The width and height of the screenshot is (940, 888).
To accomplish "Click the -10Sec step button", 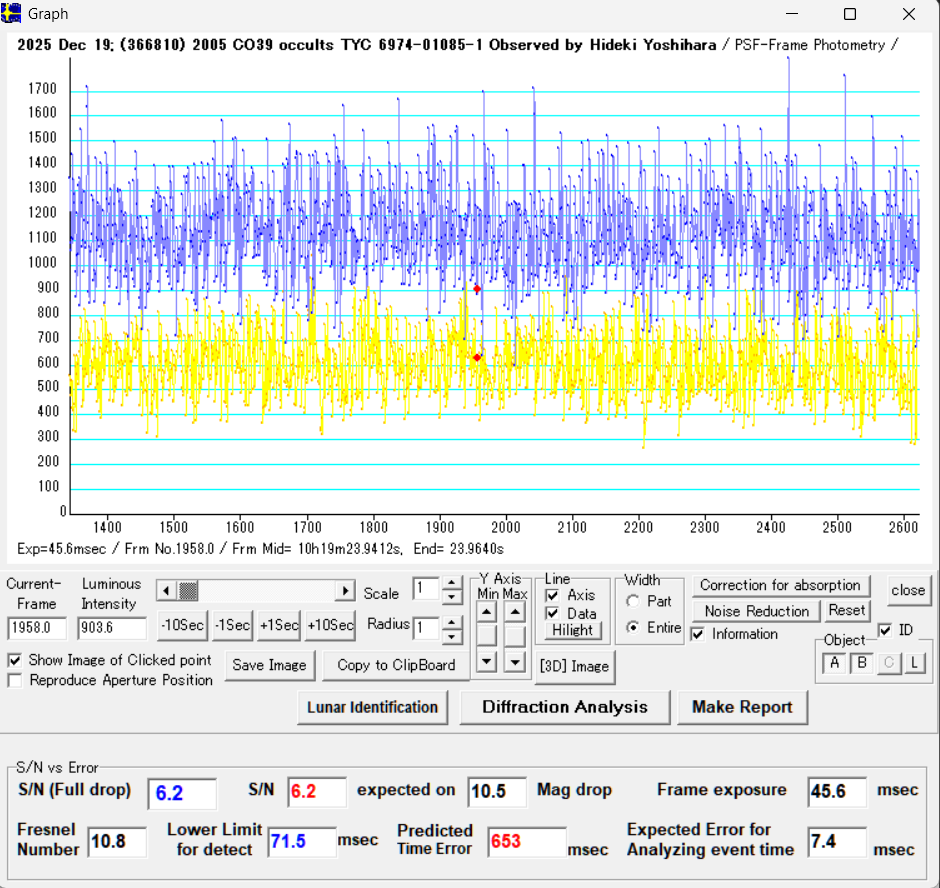I will 183,625.
